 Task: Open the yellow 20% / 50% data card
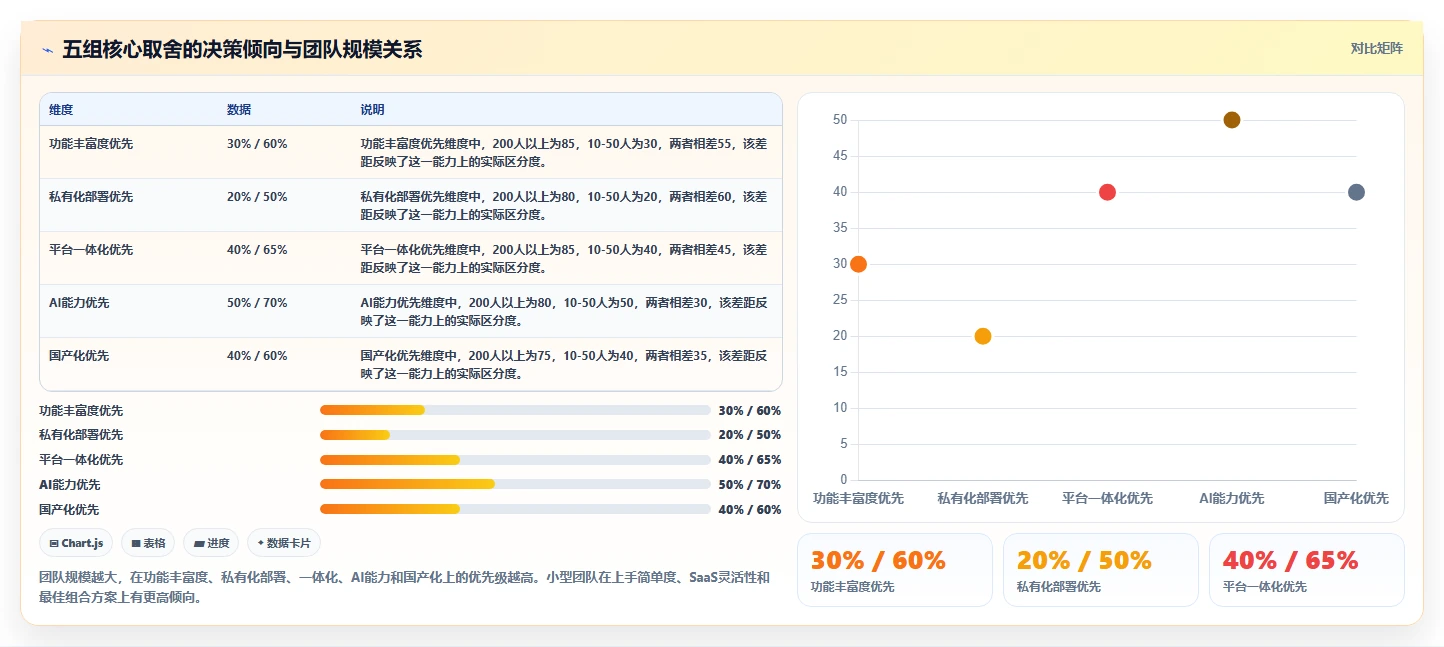pos(1101,570)
